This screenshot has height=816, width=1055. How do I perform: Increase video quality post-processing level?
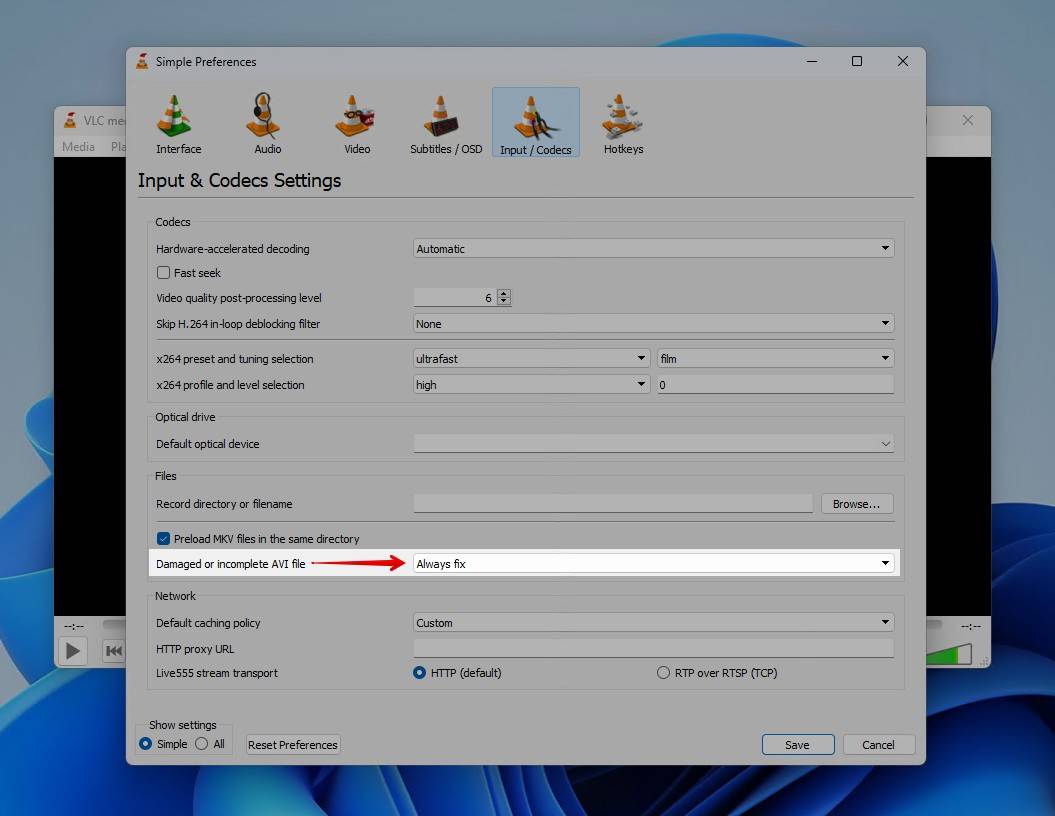[504, 293]
